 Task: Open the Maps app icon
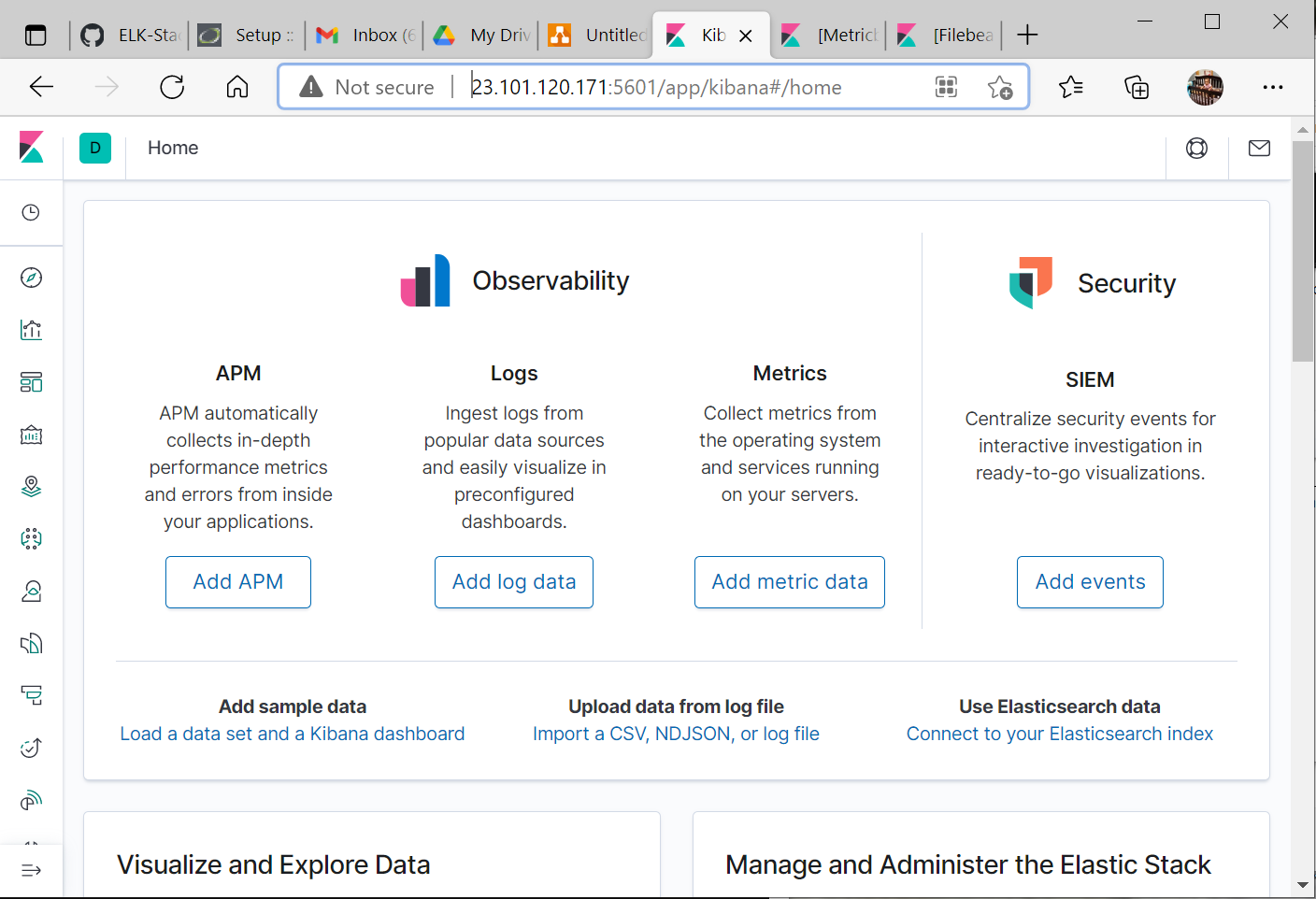click(31, 486)
